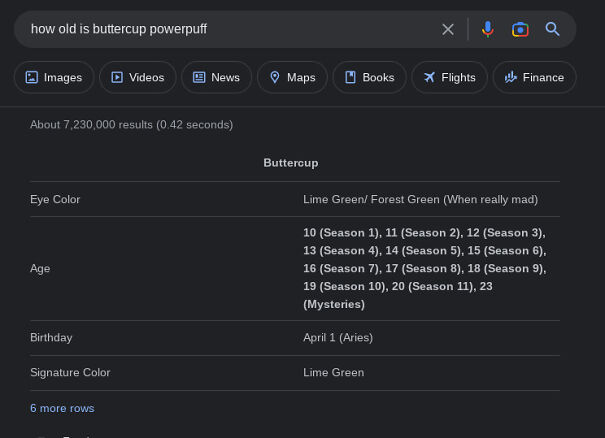Image resolution: width=605 pixels, height=438 pixels.
Task: Clear the search query with the X icon
Action: click(448, 29)
